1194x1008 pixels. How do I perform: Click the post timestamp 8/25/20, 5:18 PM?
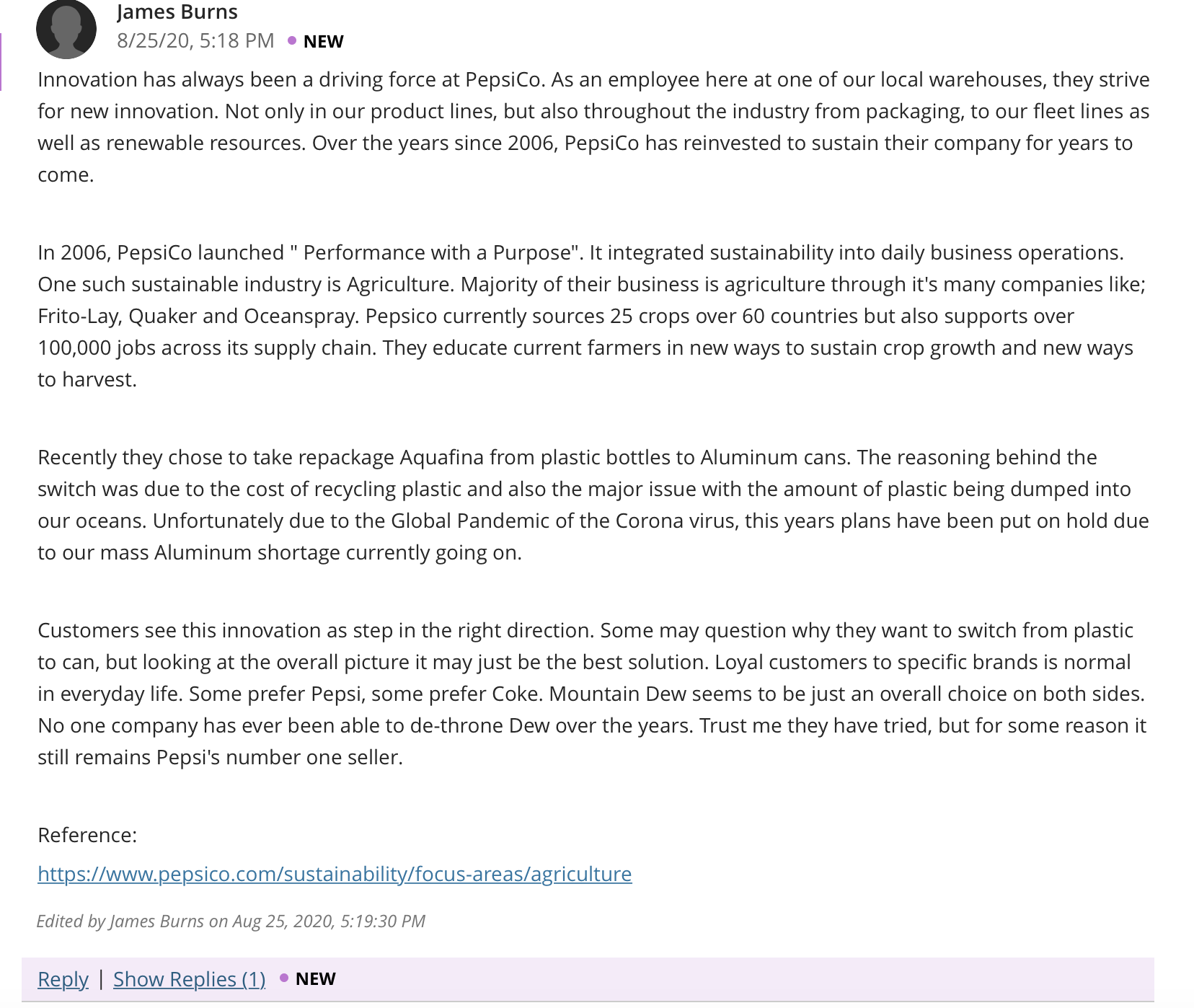click(x=195, y=40)
